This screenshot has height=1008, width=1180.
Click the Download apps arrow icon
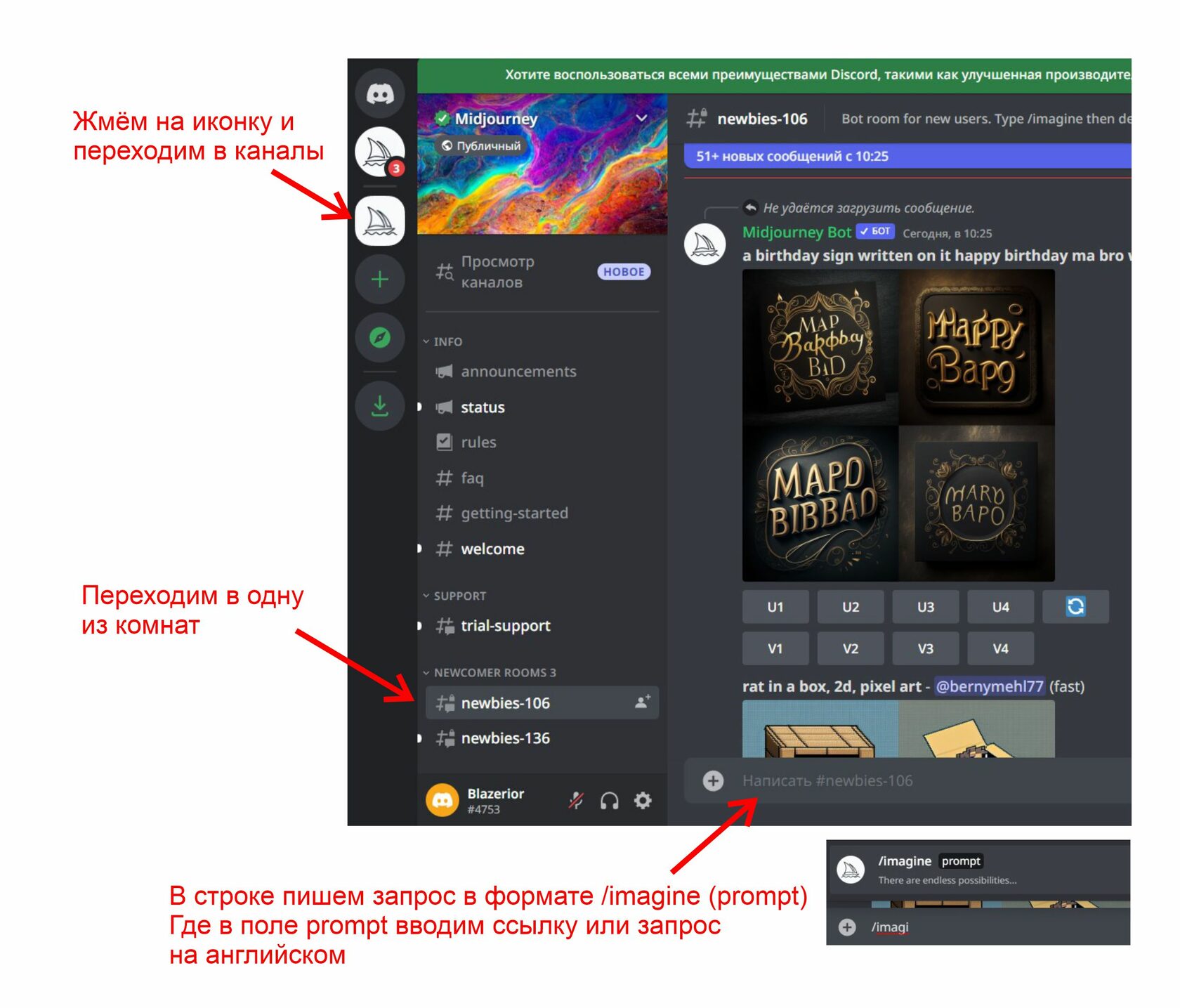[379, 406]
